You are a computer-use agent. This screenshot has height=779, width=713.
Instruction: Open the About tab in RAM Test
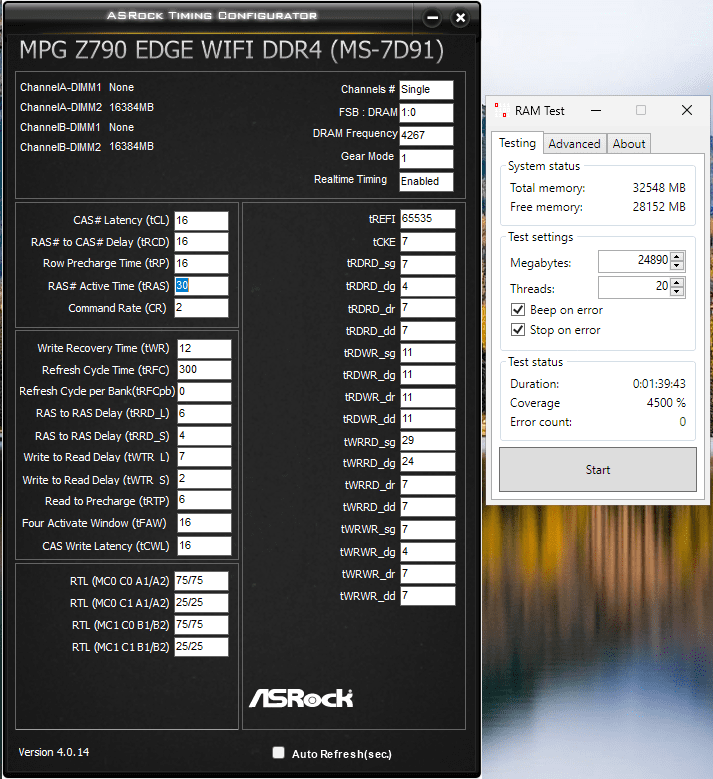[629, 144]
